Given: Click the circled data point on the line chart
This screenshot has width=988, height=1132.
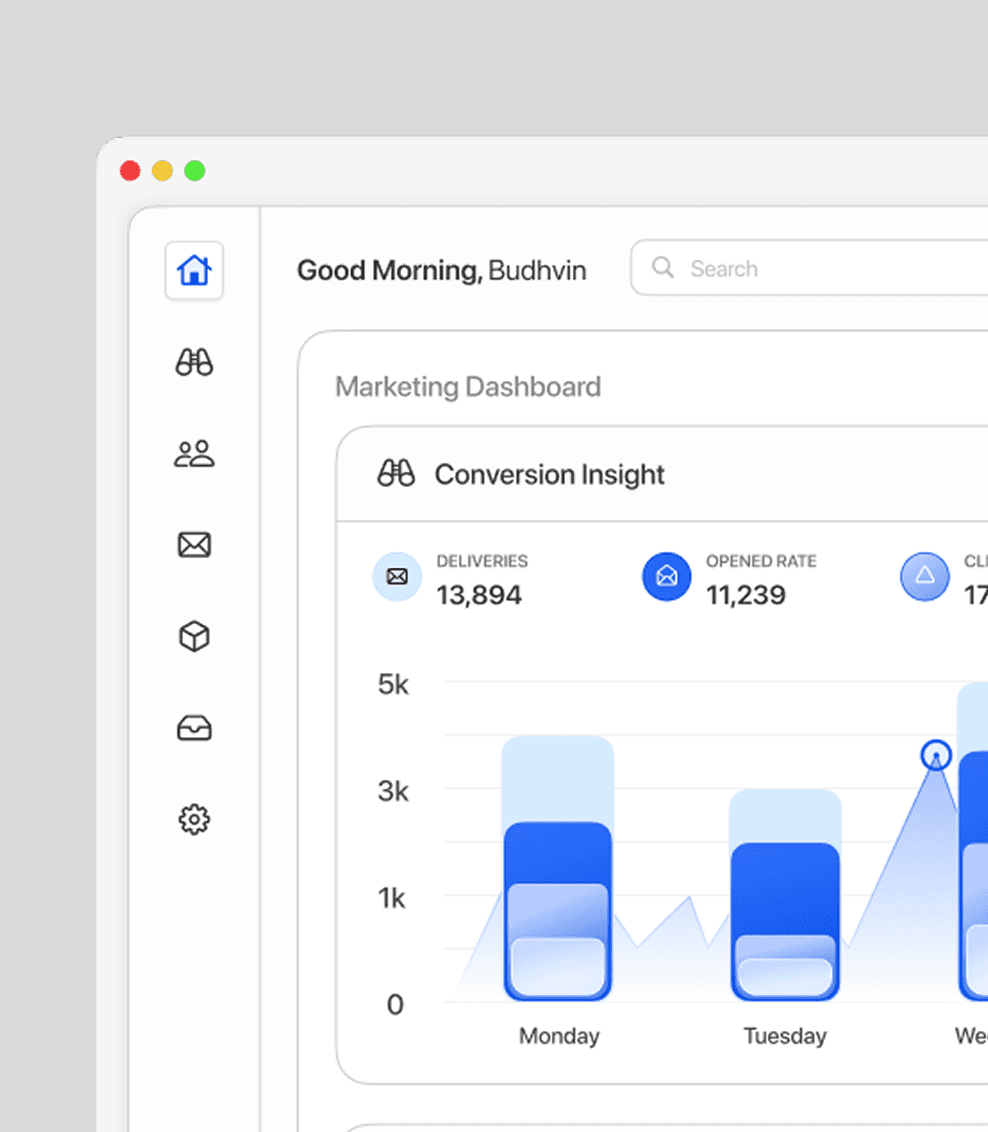Looking at the screenshot, I should point(936,755).
